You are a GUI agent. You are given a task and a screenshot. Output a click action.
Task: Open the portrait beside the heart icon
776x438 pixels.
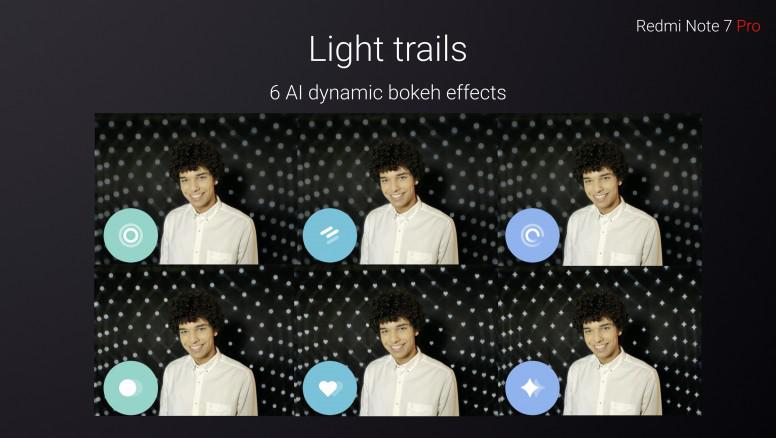[397, 341]
